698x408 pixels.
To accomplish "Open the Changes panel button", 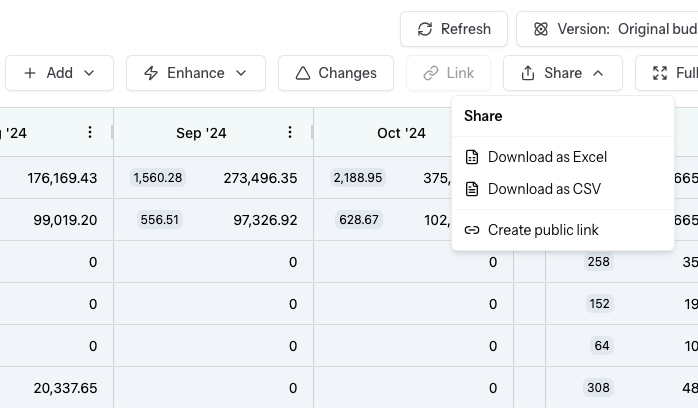I will (x=336, y=73).
